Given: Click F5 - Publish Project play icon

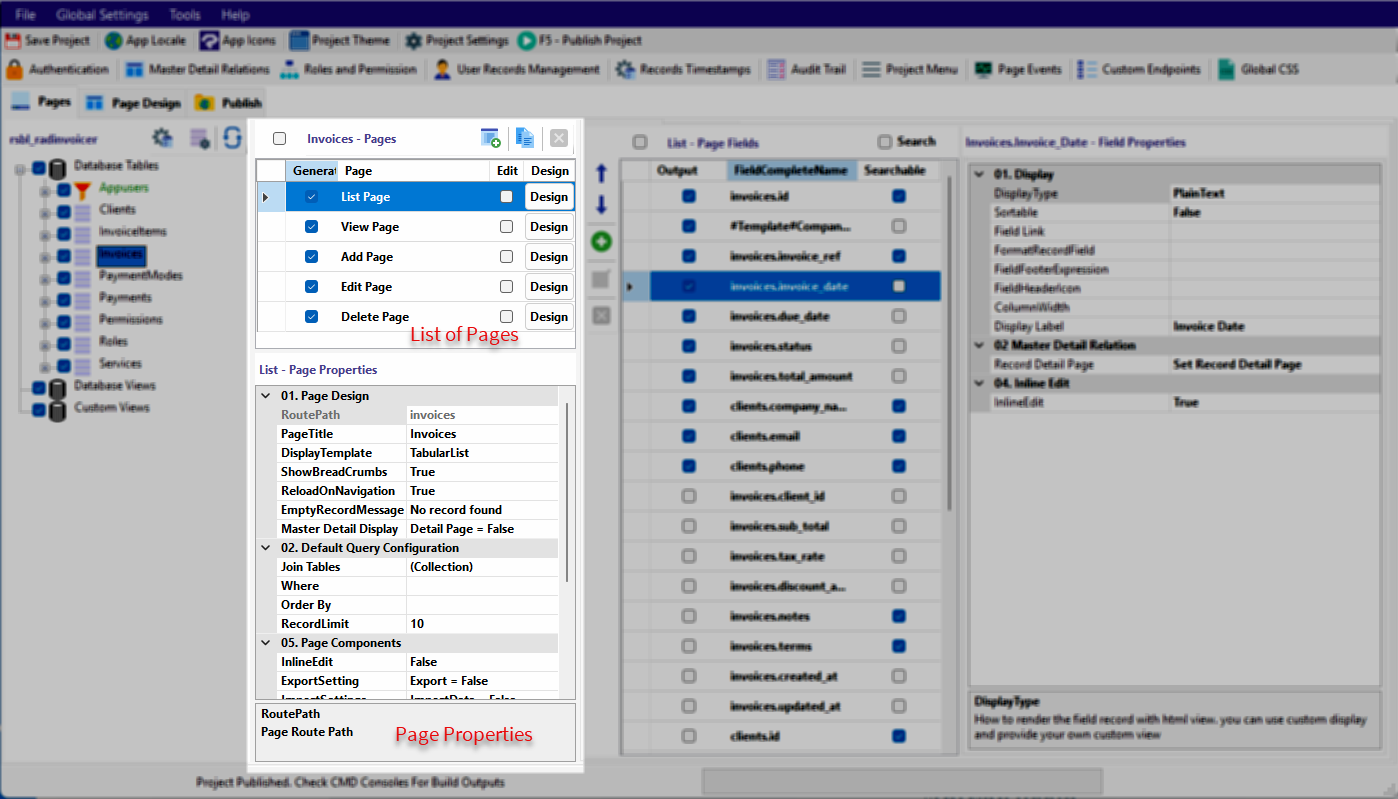Looking at the screenshot, I should (x=526, y=41).
